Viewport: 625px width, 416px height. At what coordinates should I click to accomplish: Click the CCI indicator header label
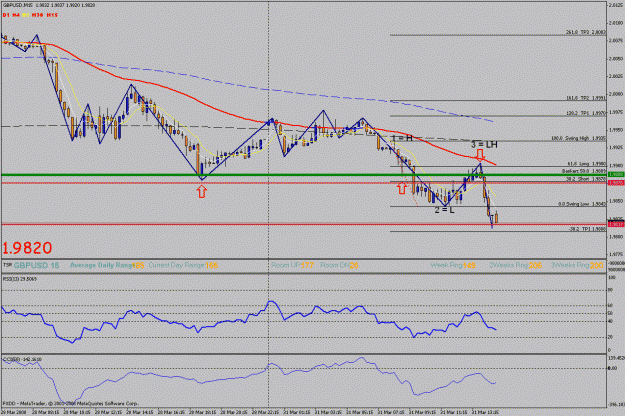[22, 359]
